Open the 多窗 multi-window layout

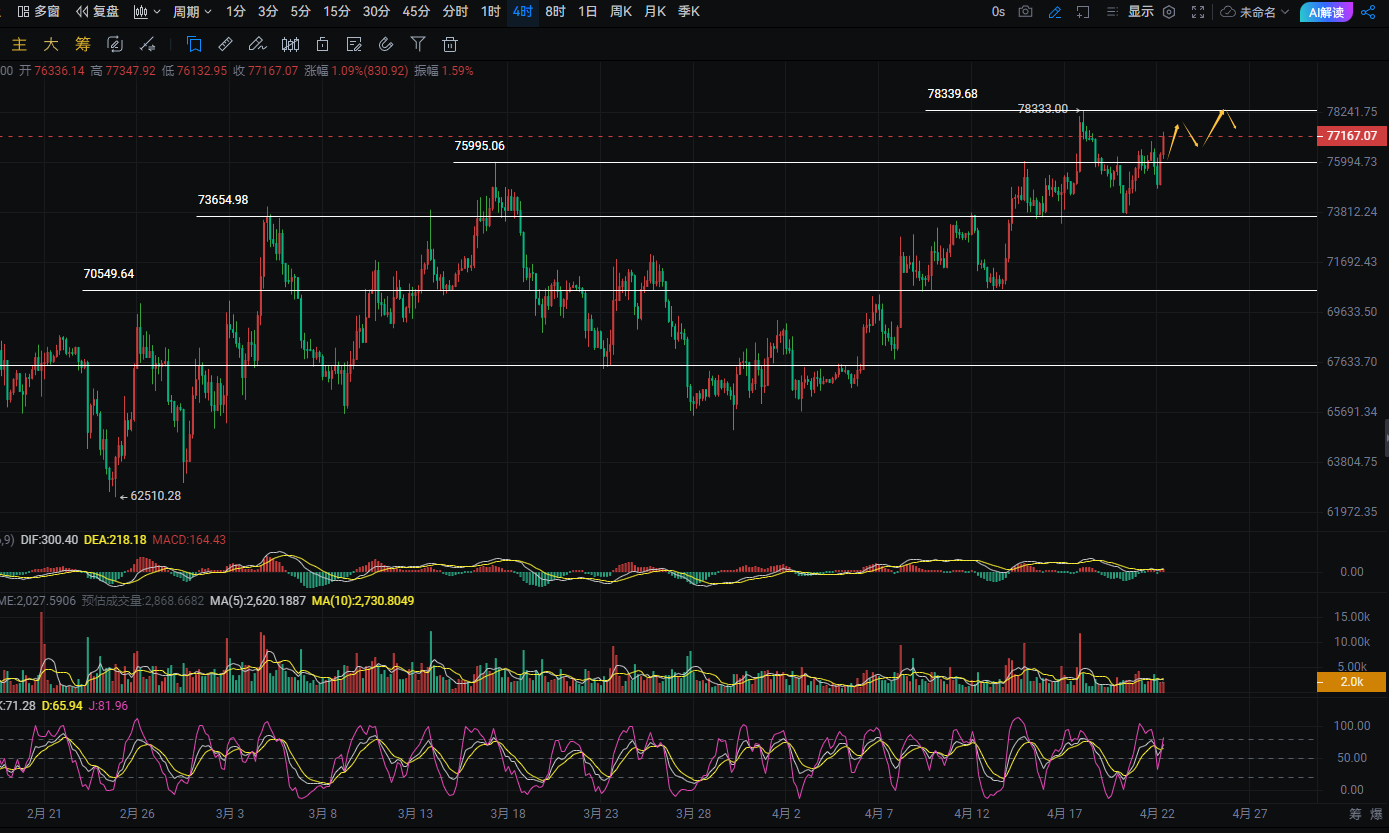(38, 12)
